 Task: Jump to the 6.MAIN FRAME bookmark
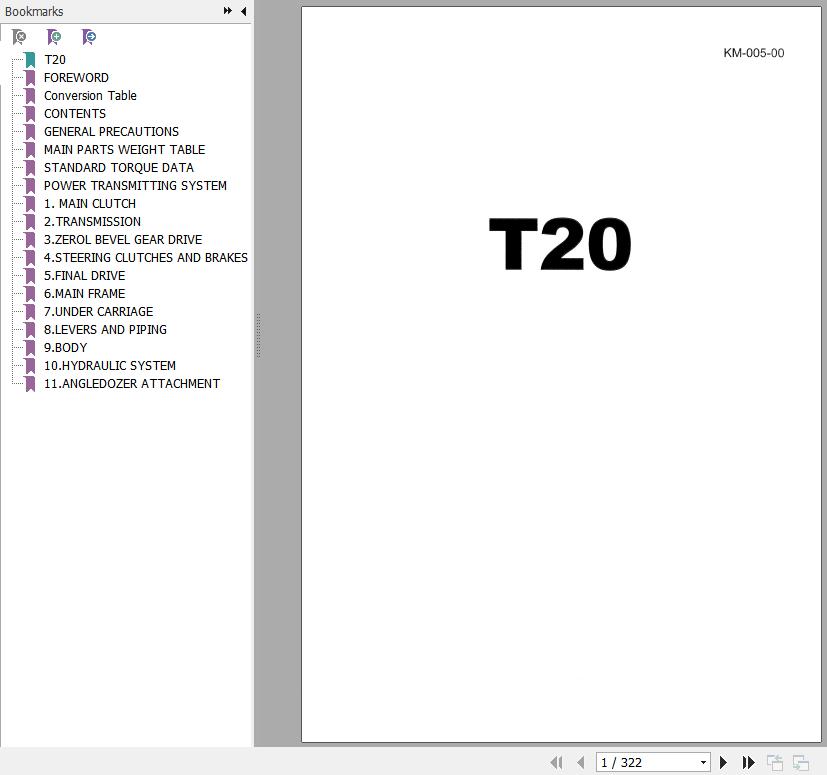pyautogui.click(x=84, y=293)
